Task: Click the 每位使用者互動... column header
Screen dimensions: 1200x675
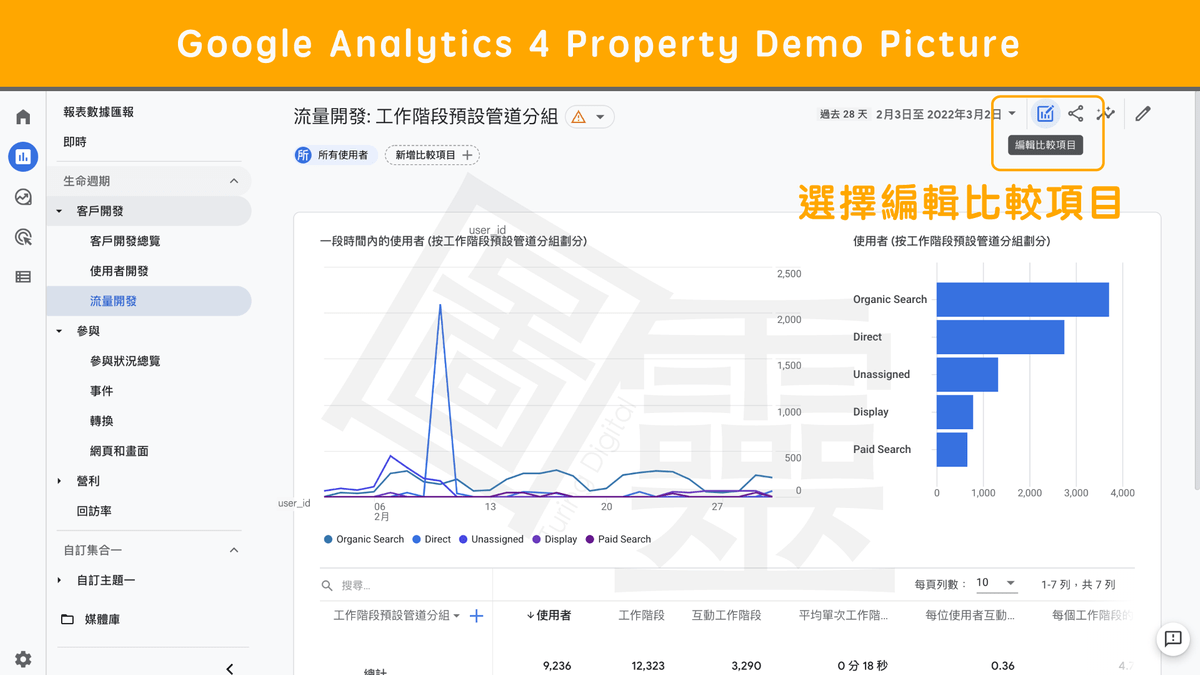Action: click(x=970, y=616)
